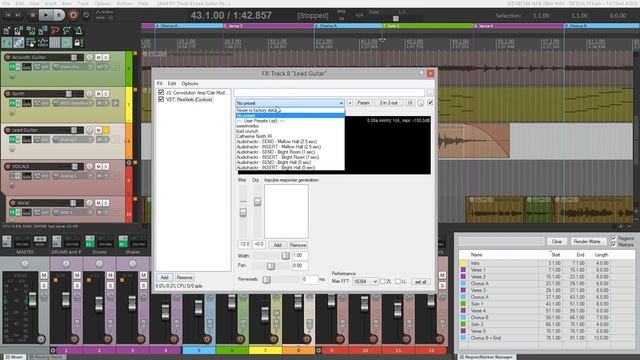Viewport: 640px width, 360px height.
Task: Toggle the envelope move toolbar icon
Action: [x=43, y=42]
